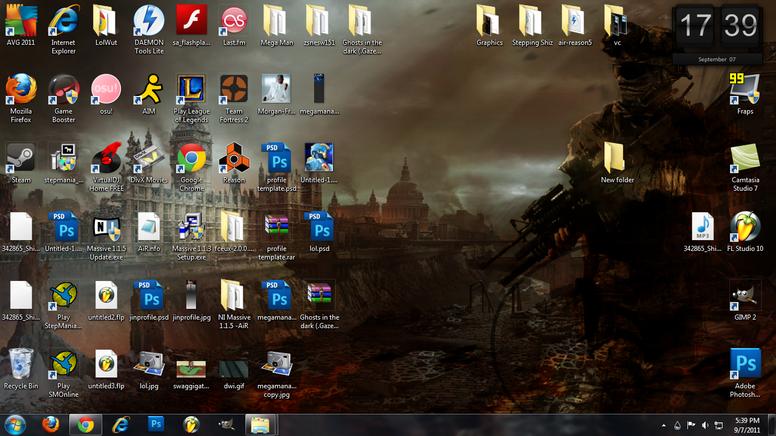The height and width of the screenshot is (436, 776).
Task: Start the osu! game shortcut
Action: [106, 94]
